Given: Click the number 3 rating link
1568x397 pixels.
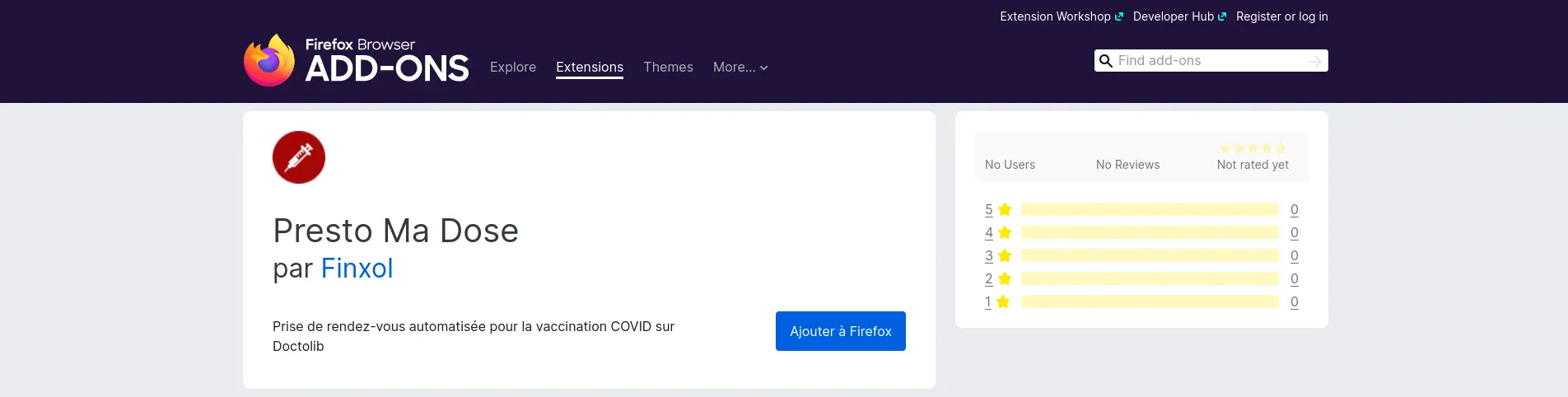Looking at the screenshot, I should point(989,255).
